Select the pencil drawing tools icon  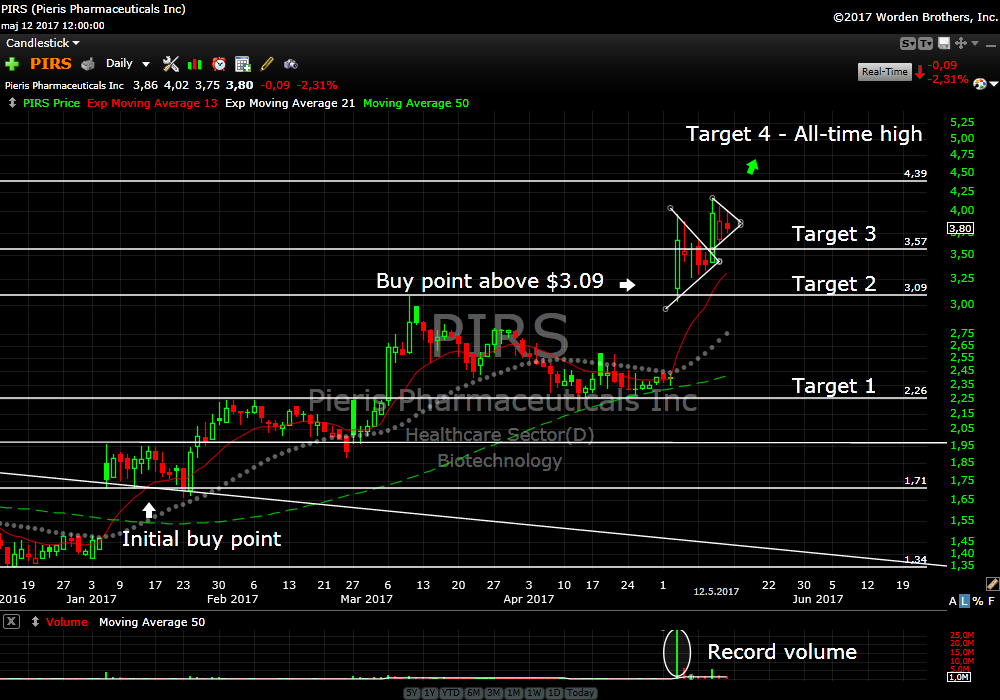267,64
